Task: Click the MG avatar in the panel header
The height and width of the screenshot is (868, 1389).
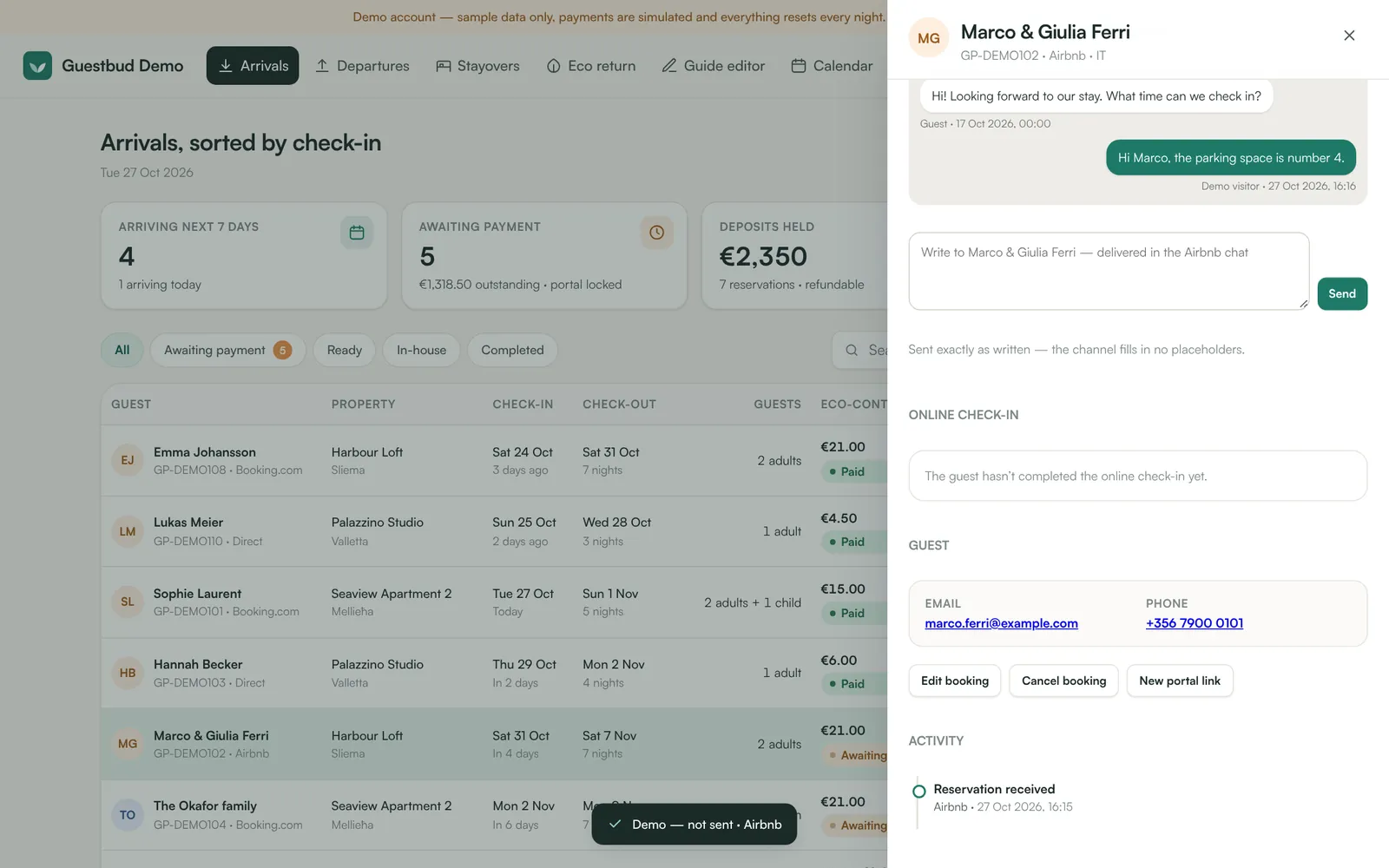Action: tap(929, 38)
